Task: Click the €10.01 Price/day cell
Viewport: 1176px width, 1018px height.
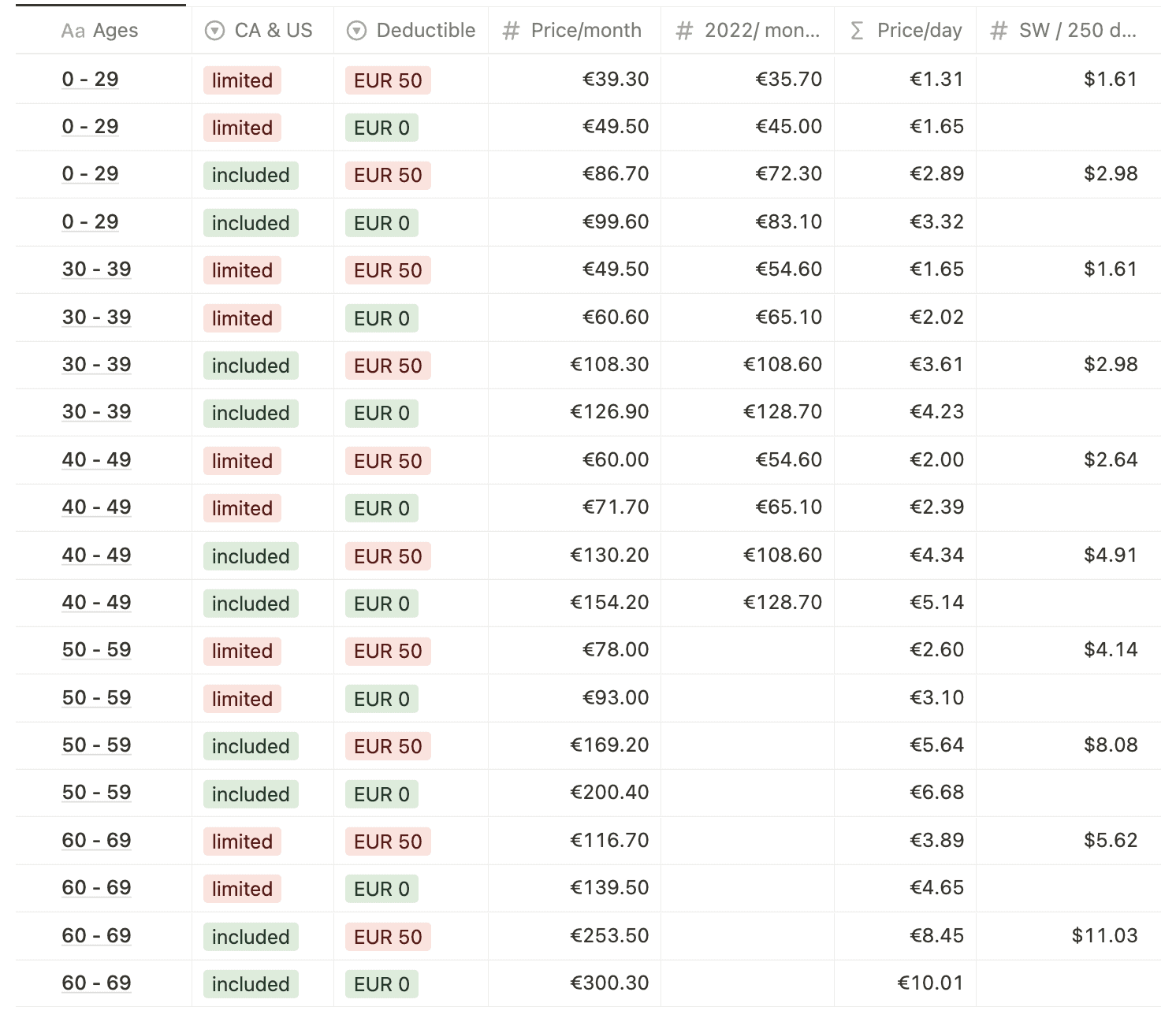Action: (x=930, y=983)
